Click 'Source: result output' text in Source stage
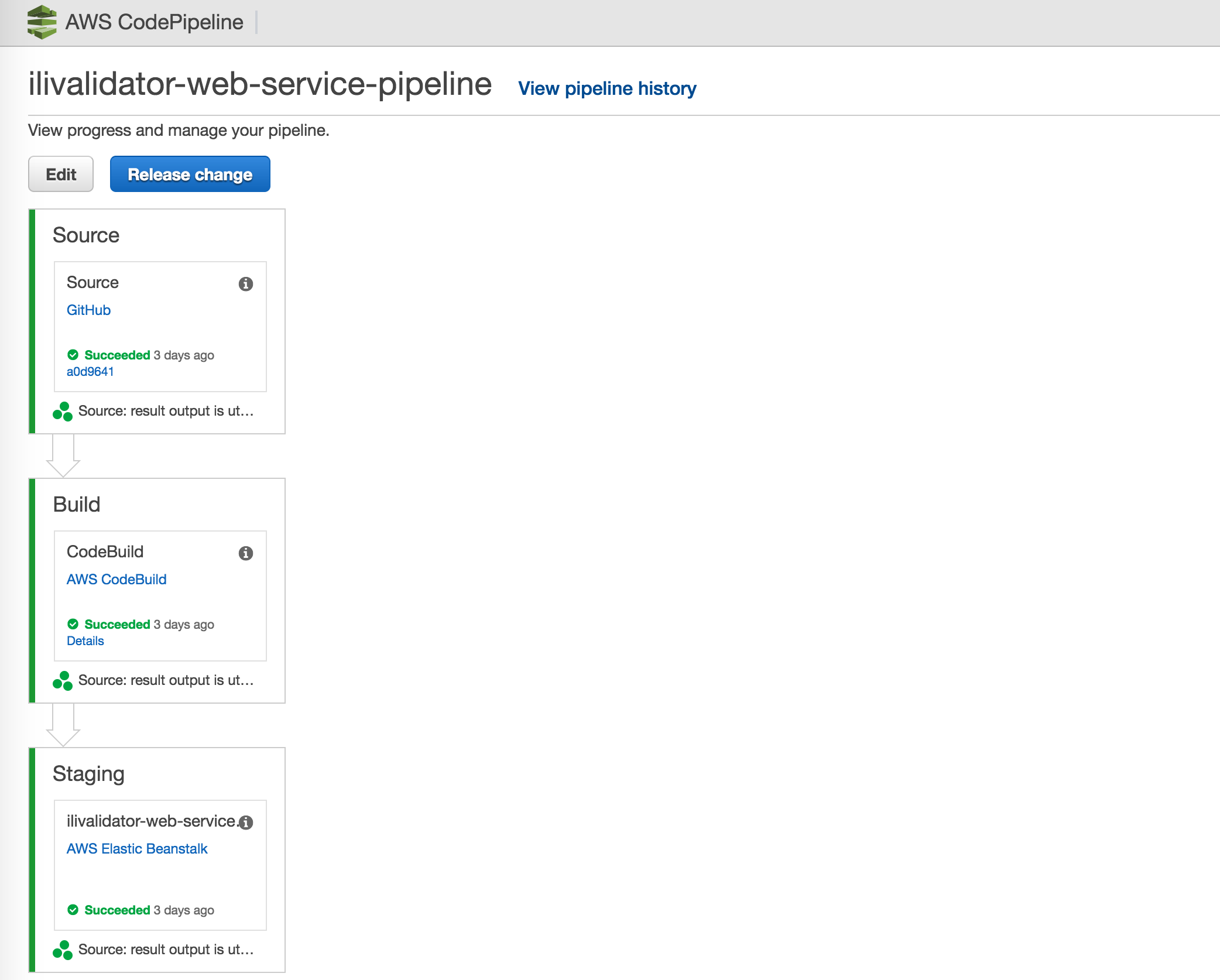This screenshot has height=980, width=1220. coord(166,411)
